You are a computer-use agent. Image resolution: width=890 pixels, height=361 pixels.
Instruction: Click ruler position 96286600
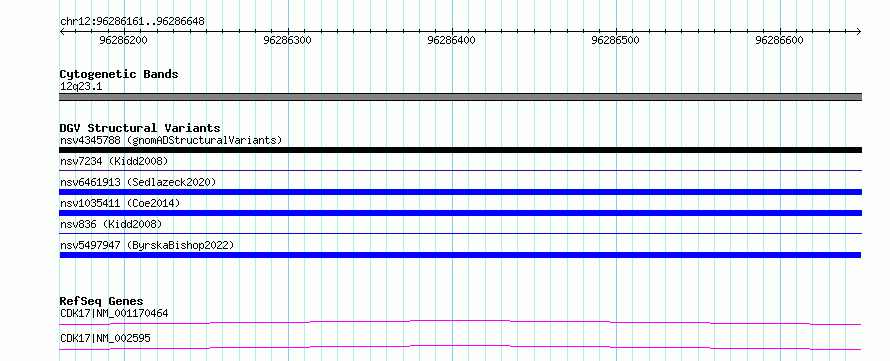[x=779, y=40]
